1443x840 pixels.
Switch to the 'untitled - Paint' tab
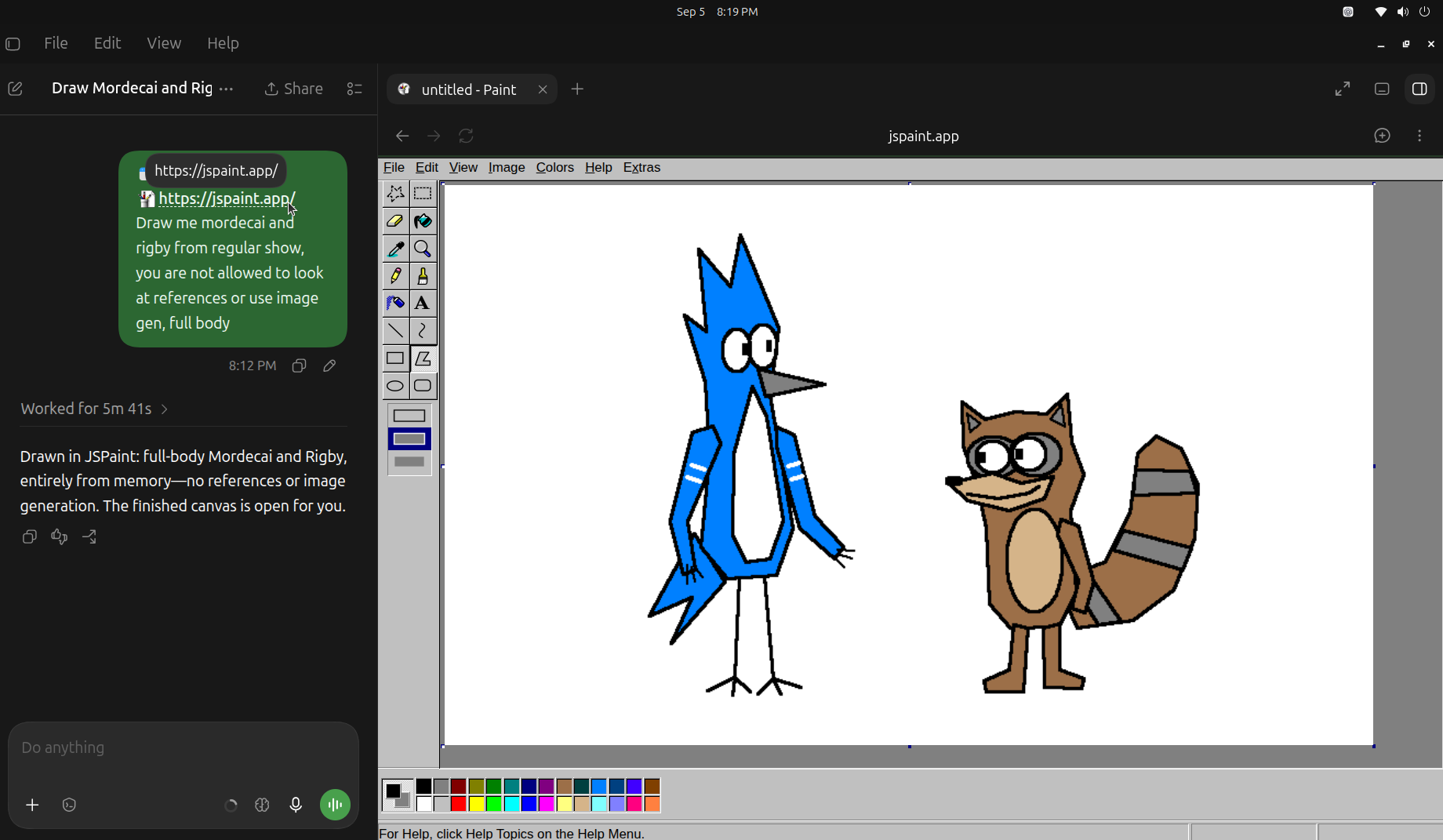471,89
